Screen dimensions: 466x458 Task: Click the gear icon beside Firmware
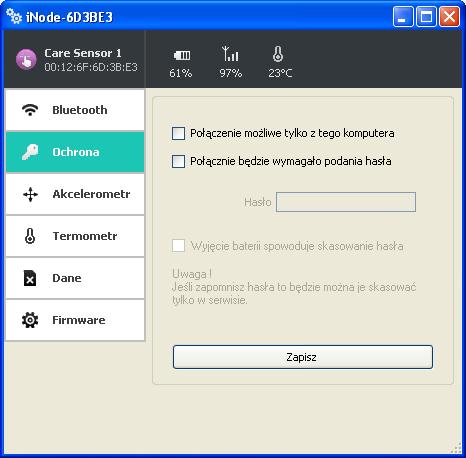[x=30, y=320]
